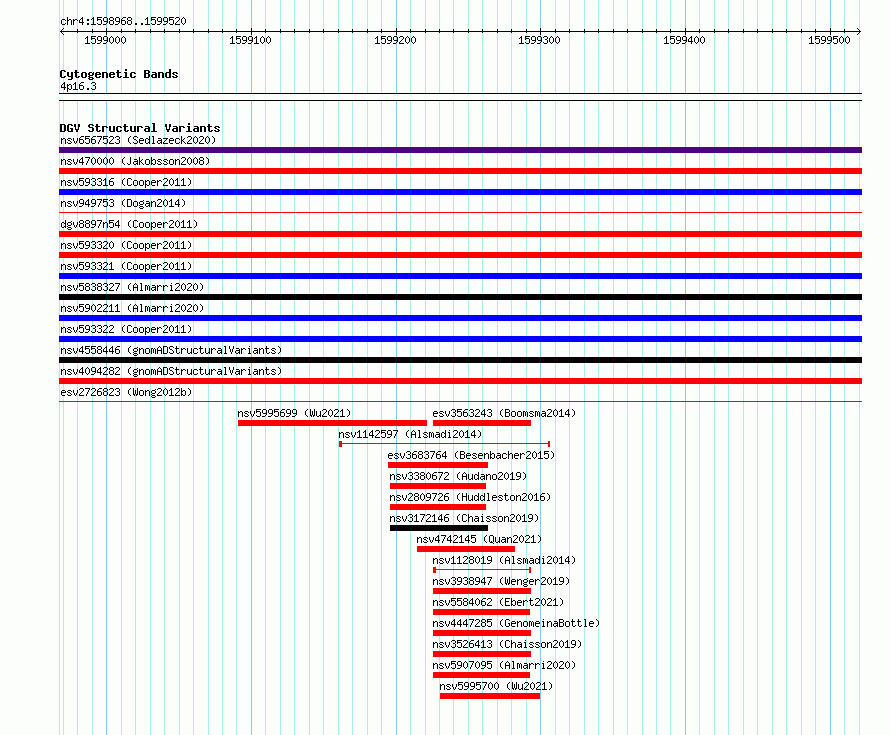This screenshot has width=890, height=735.
Task: Open nsv3938947 (Wenger2019) label
Action: coord(501,581)
